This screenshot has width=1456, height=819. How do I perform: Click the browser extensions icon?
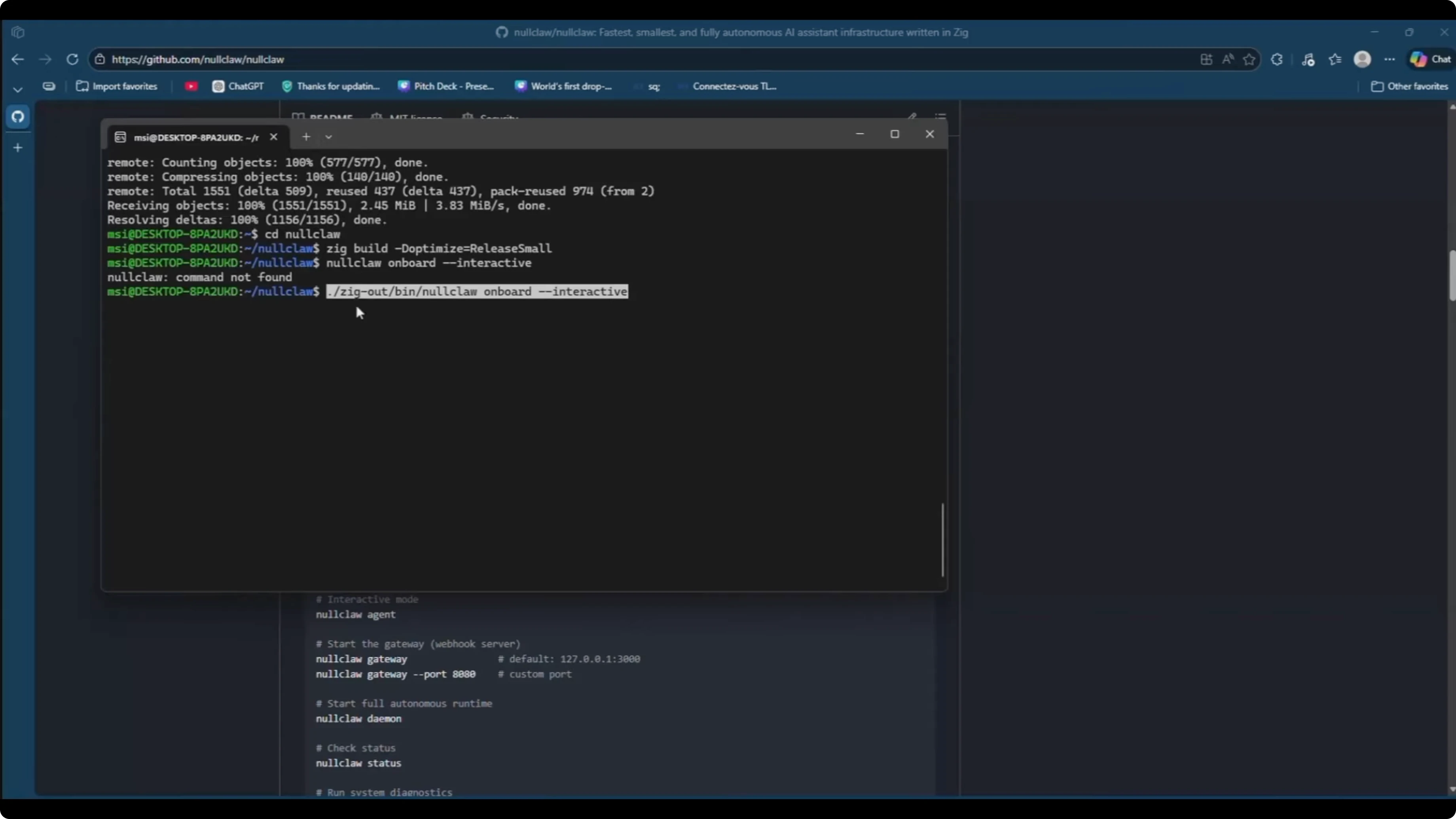click(x=1277, y=59)
